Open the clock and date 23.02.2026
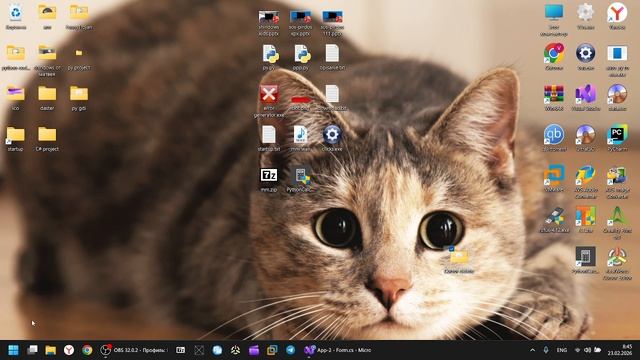 [x=620, y=350]
